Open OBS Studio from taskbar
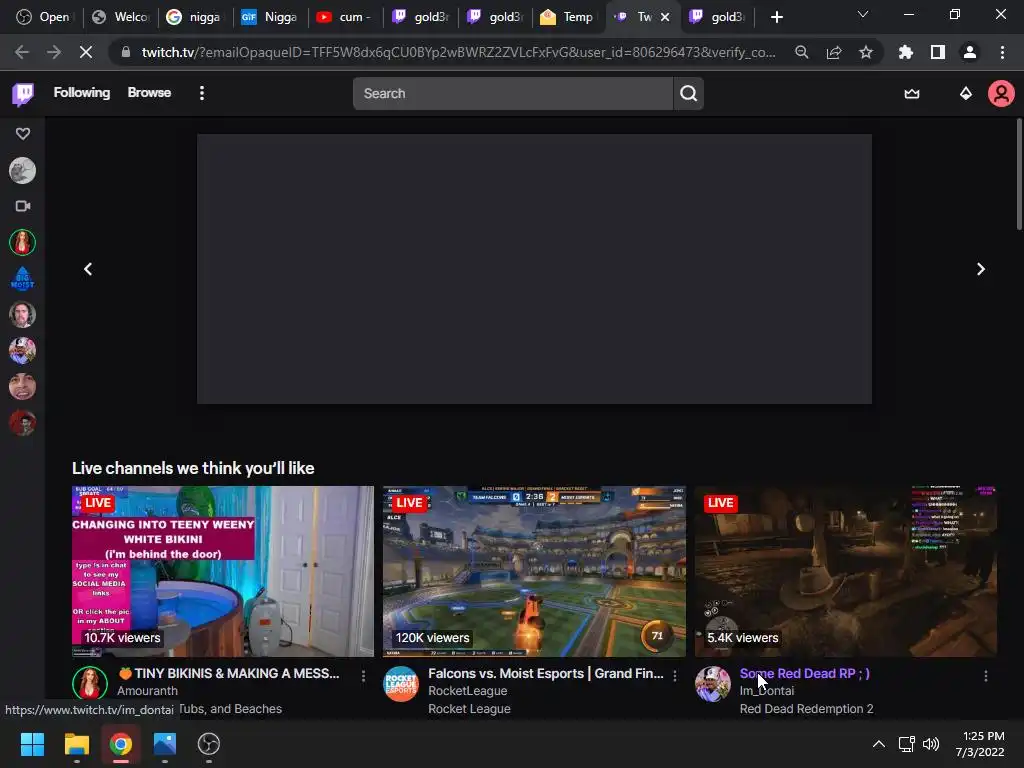The image size is (1024, 768). 208,744
